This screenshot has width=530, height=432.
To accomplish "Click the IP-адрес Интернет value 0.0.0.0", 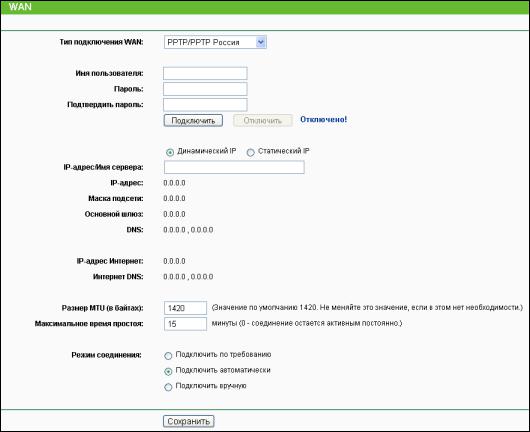I will coord(174,261).
